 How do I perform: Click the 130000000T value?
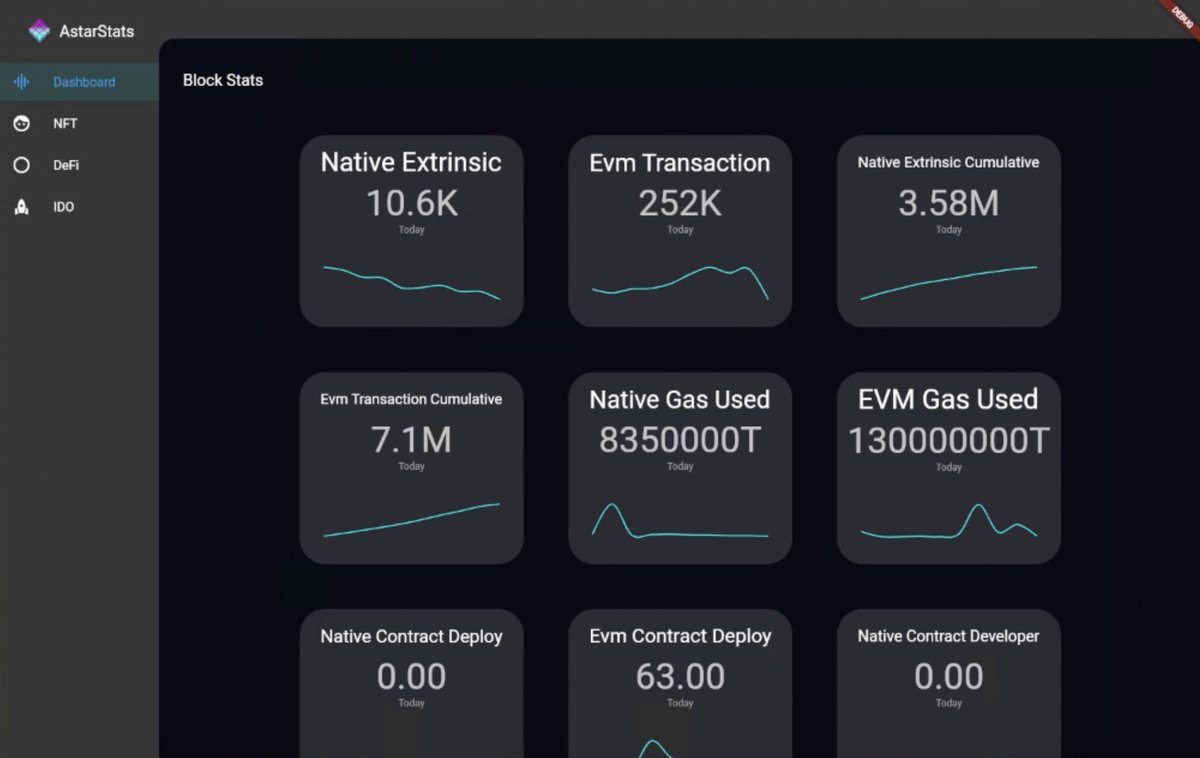[948, 440]
